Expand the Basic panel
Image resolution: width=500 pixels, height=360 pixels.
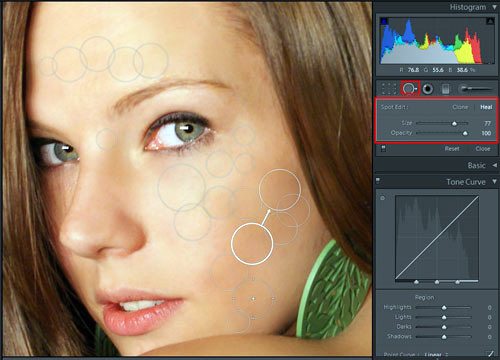(x=495, y=165)
